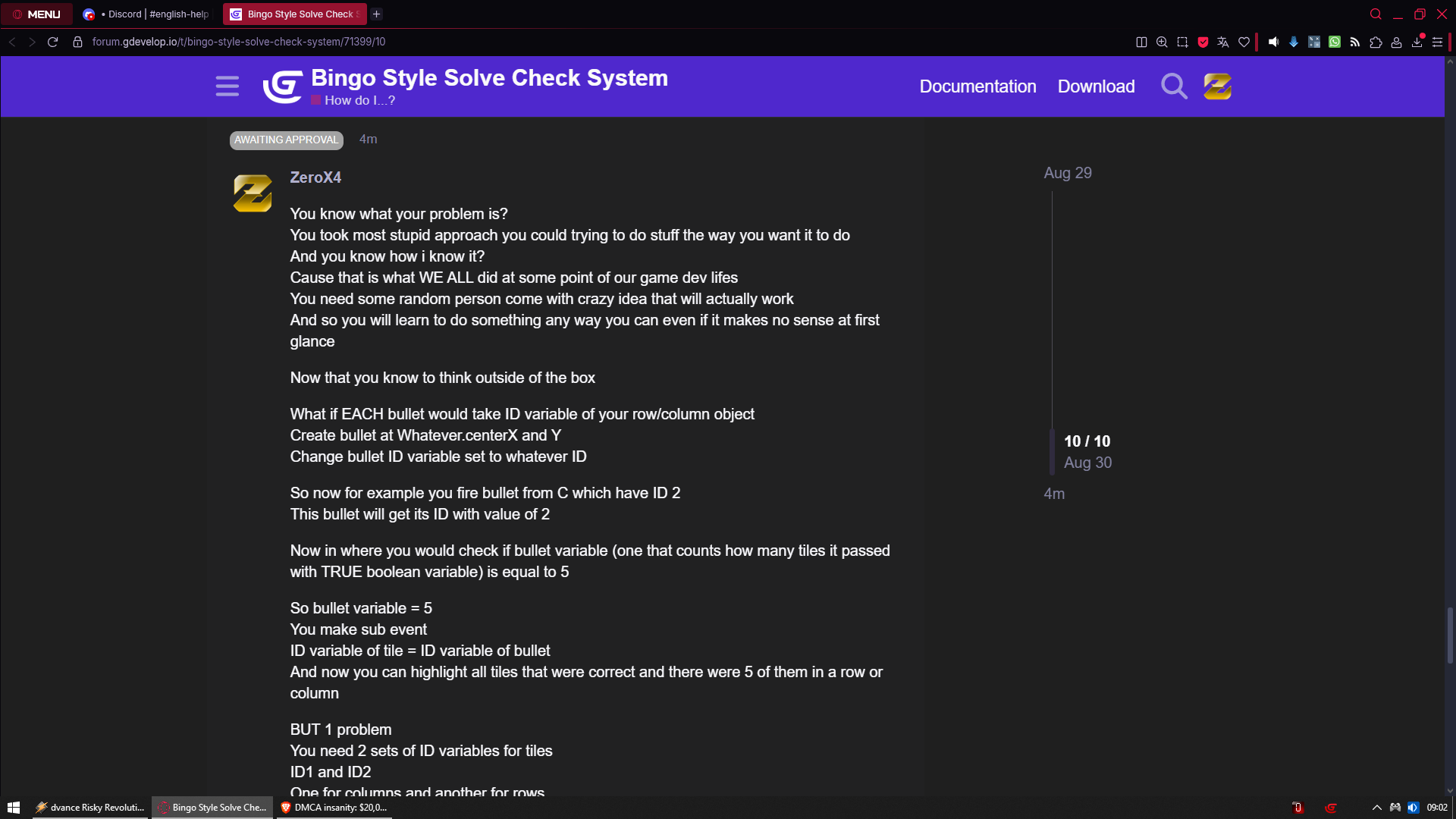
Task: Open the user avatar menu in header
Action: [1217, 86]
